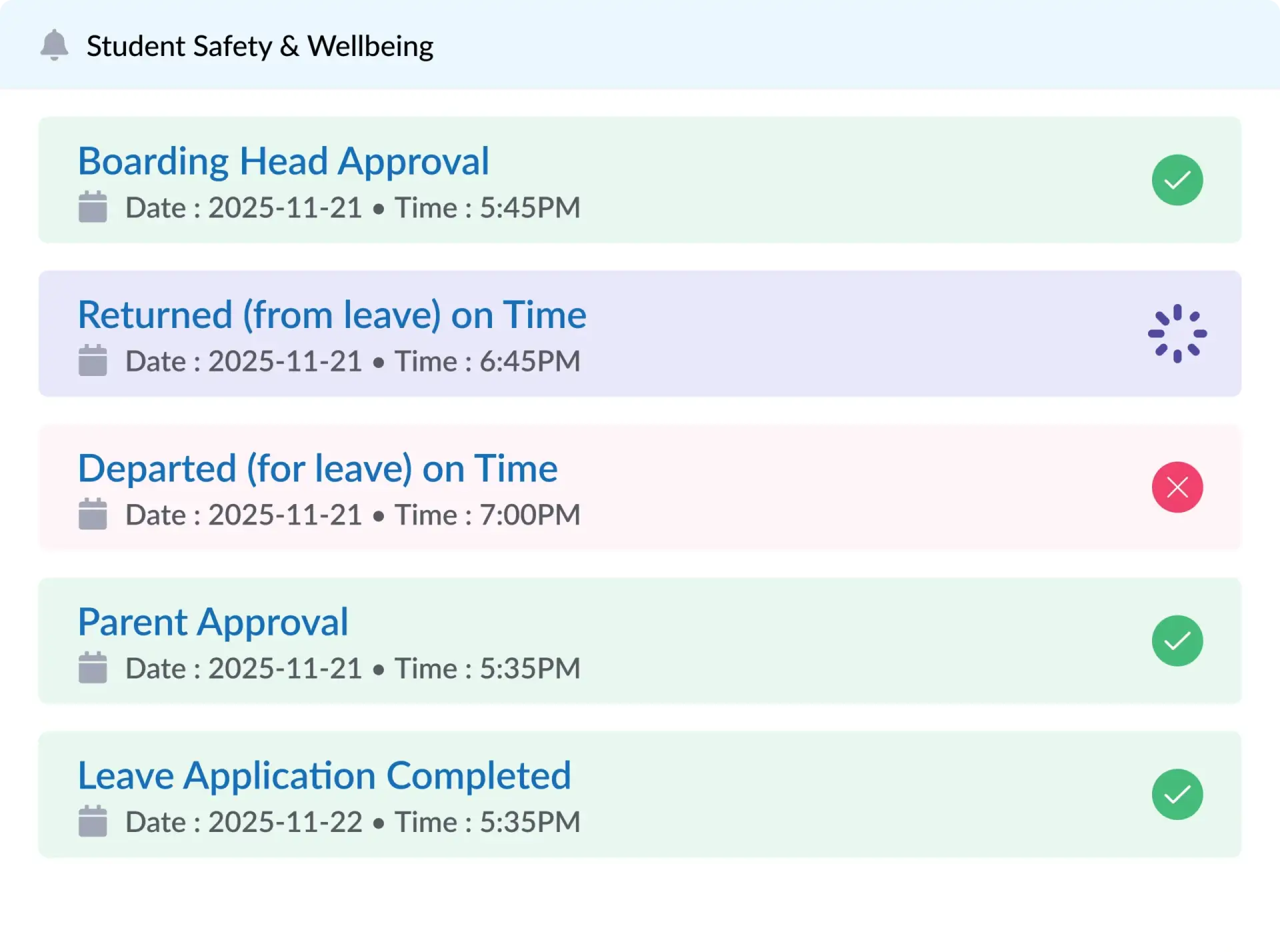Click green checkmark for Boarding Head Approval
The width and height of the screenshot is (1280, 952).
1177,180
